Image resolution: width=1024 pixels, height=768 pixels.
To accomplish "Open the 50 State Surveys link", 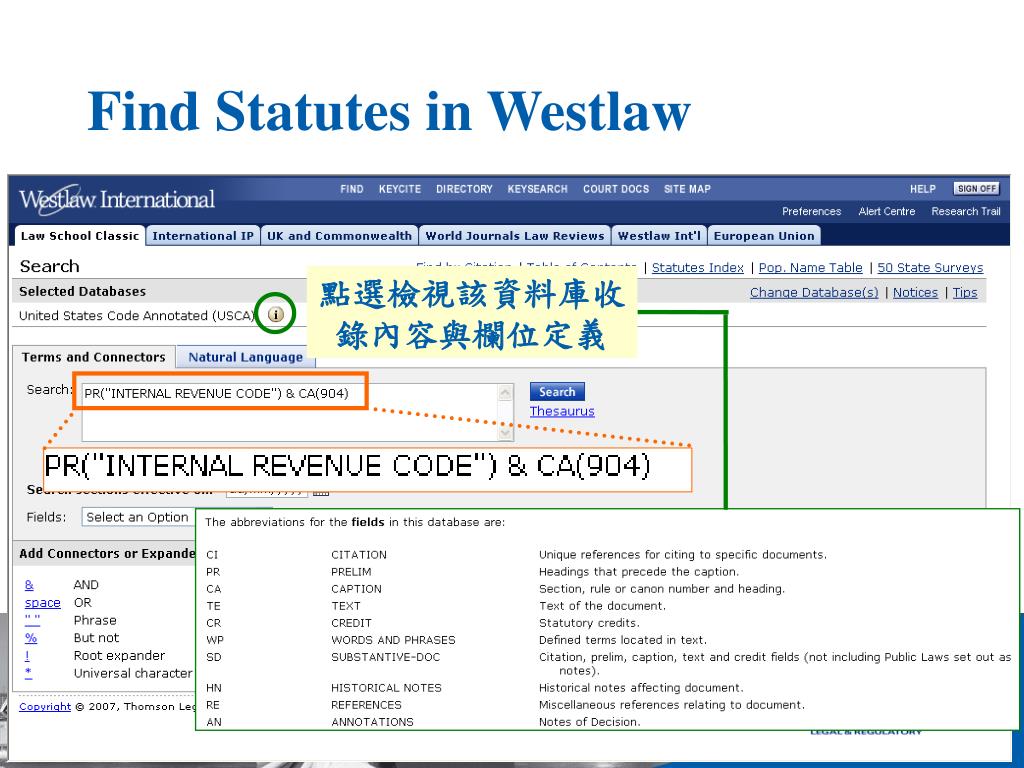I will (x=930, y=268).
